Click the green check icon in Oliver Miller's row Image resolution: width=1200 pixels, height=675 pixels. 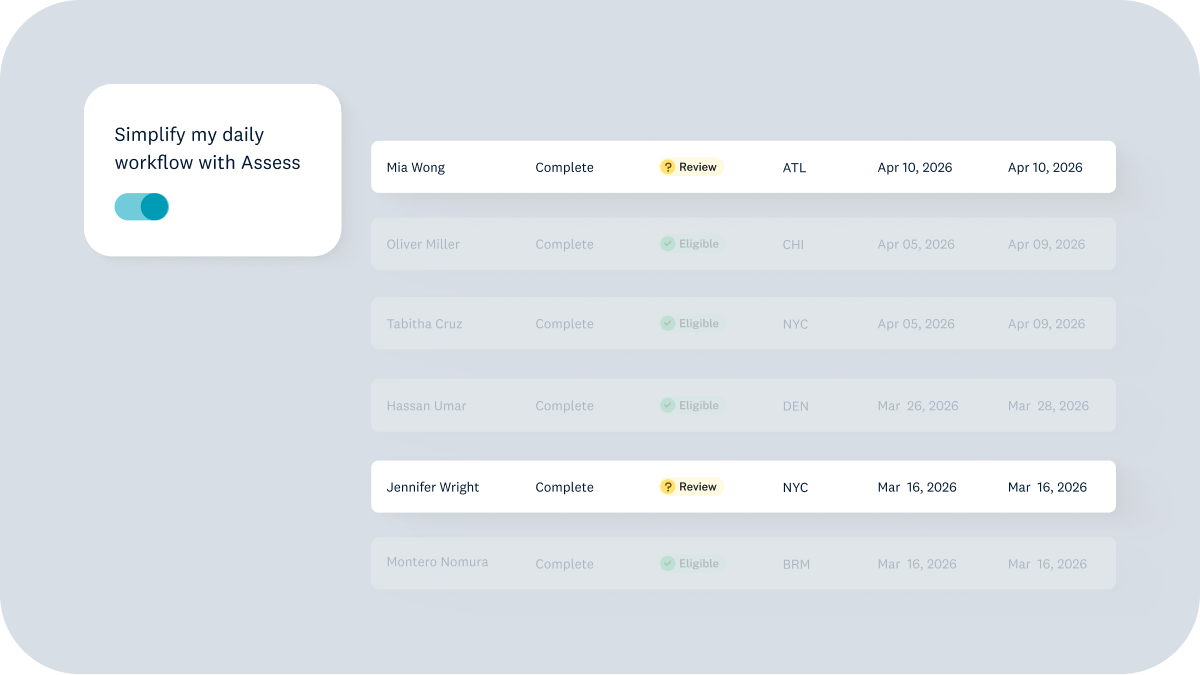pyautogui.click(x=668, y=244)
